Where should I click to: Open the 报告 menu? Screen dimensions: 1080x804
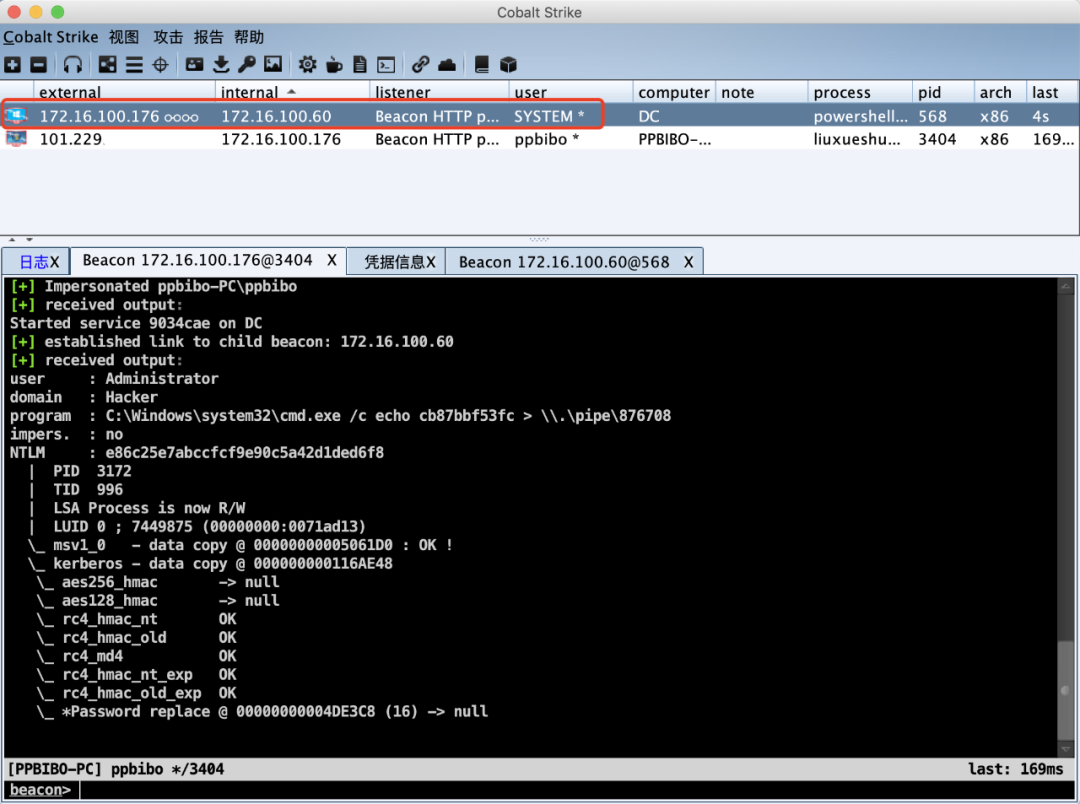[209, 37]
